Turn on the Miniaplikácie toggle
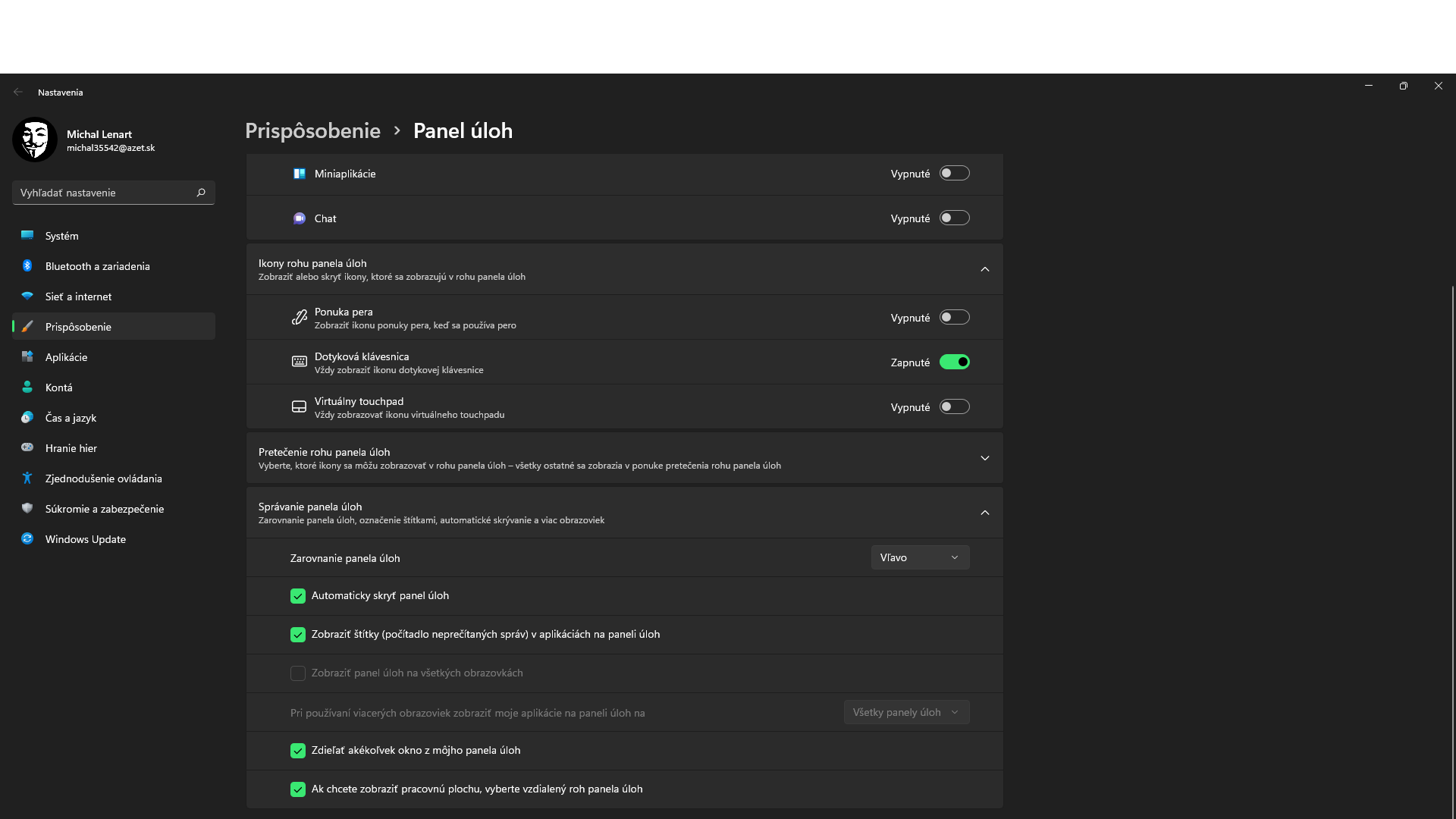Screen dimensions: 1456x819 954,174
